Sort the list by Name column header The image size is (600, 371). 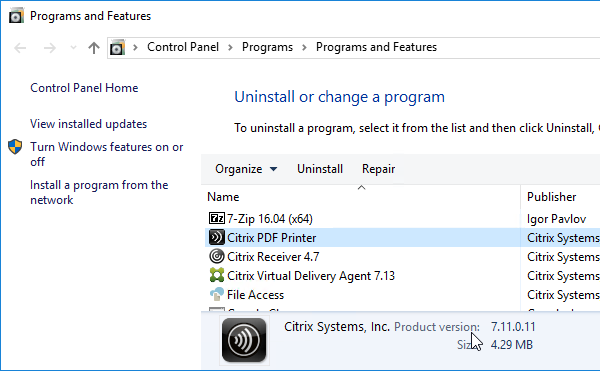coord(362,197)
